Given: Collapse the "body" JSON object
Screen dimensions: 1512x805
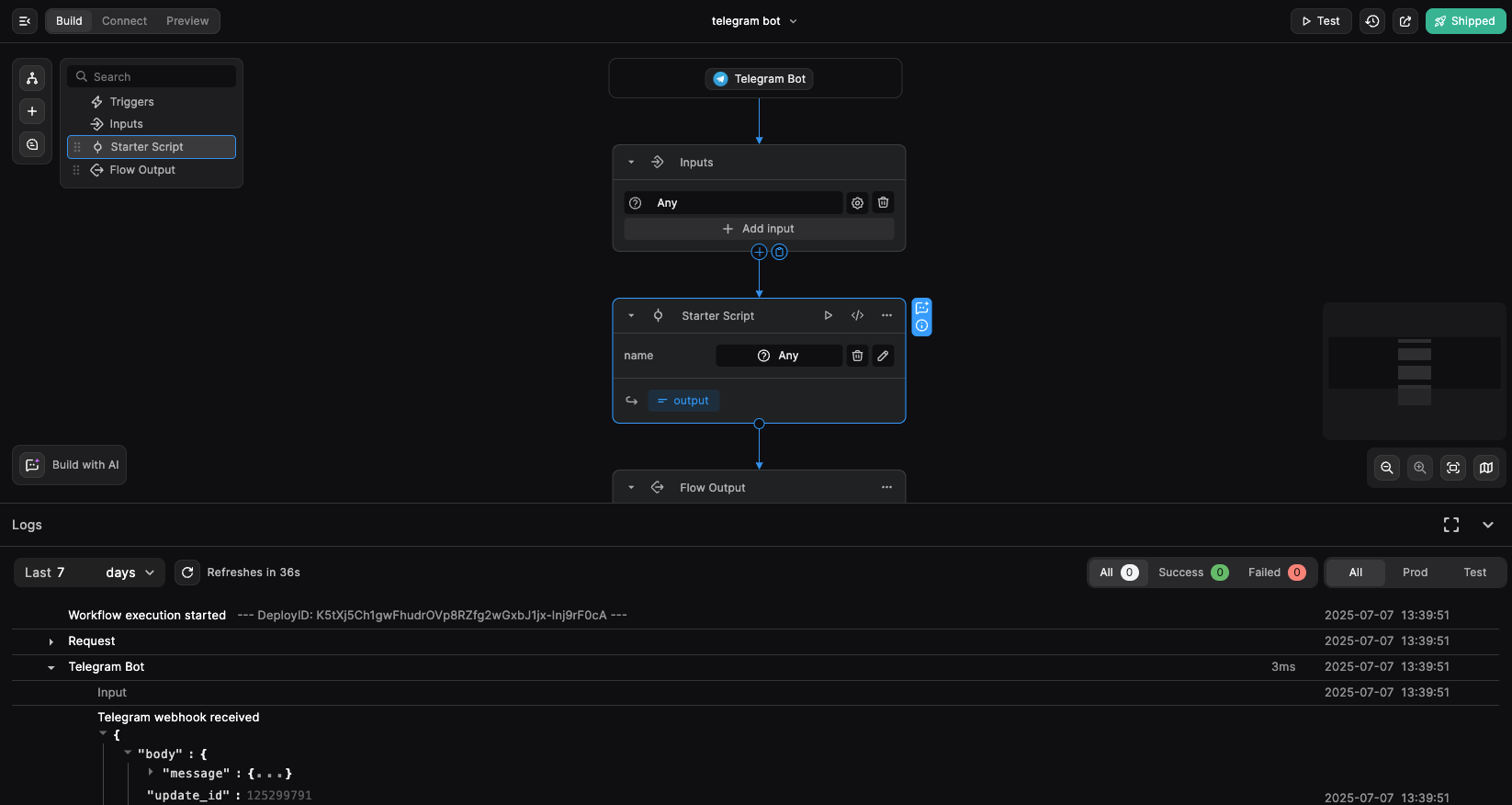Looking at the screenshot, I should (x=128, y=753).
